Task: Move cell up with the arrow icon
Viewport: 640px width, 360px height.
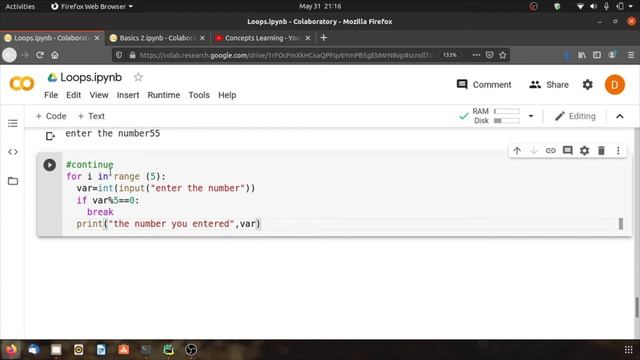Action: point(517,151)
